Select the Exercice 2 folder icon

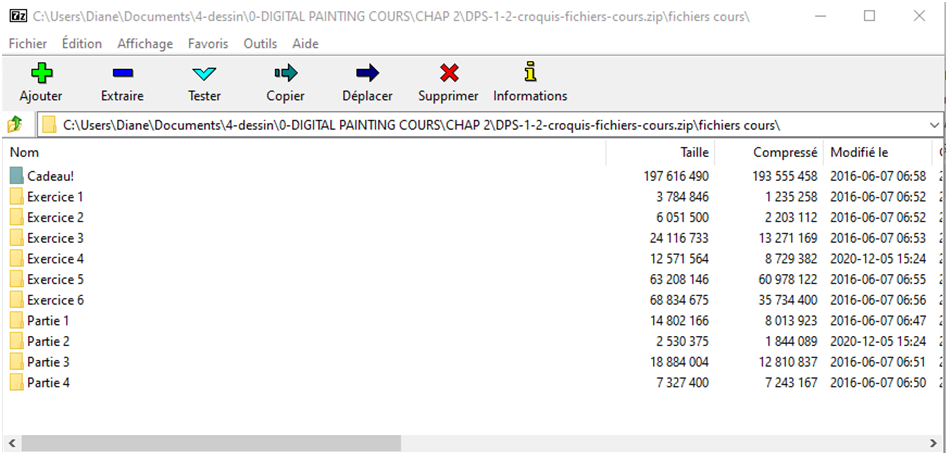[16, 217]
